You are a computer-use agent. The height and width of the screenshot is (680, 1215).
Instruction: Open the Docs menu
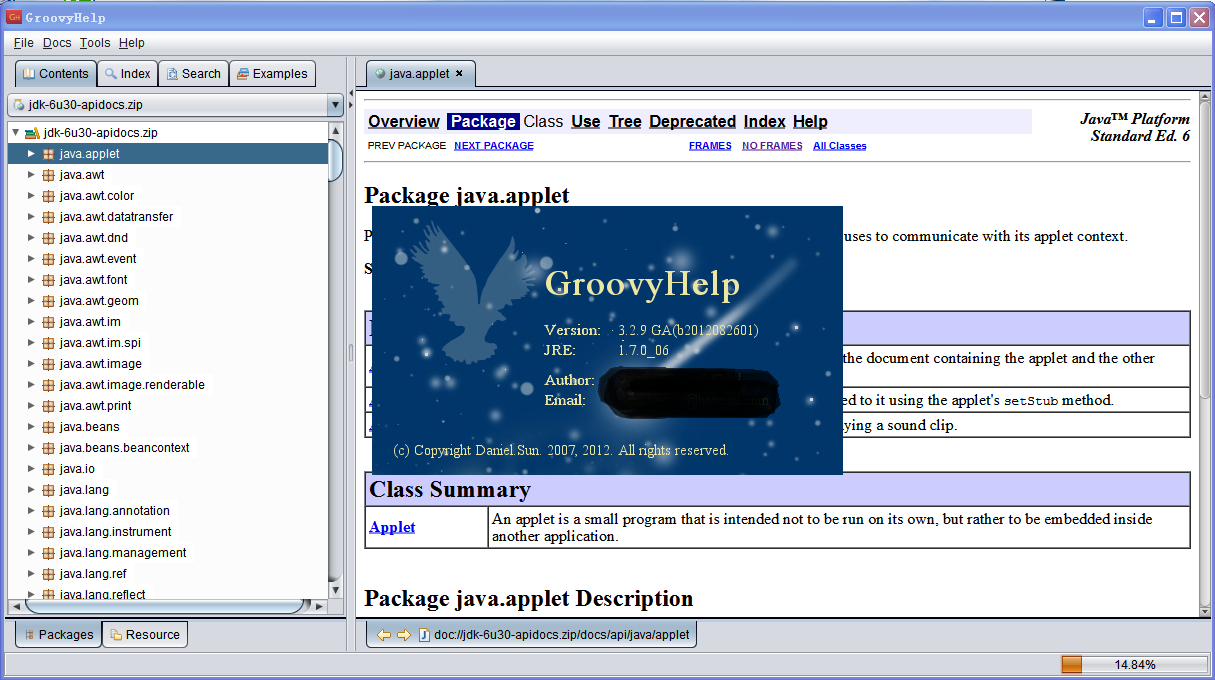click(x=57, y=43)
